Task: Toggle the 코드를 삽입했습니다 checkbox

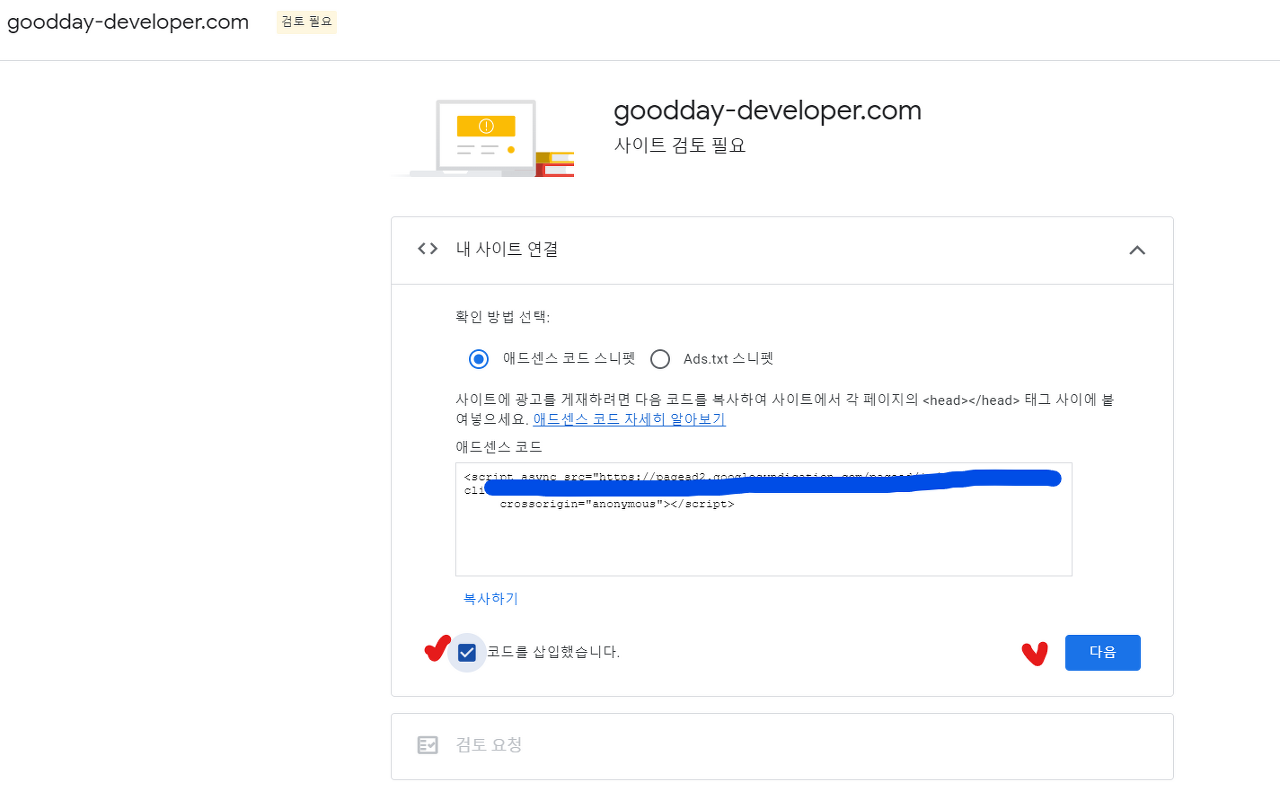Action: tap(467, 653)
